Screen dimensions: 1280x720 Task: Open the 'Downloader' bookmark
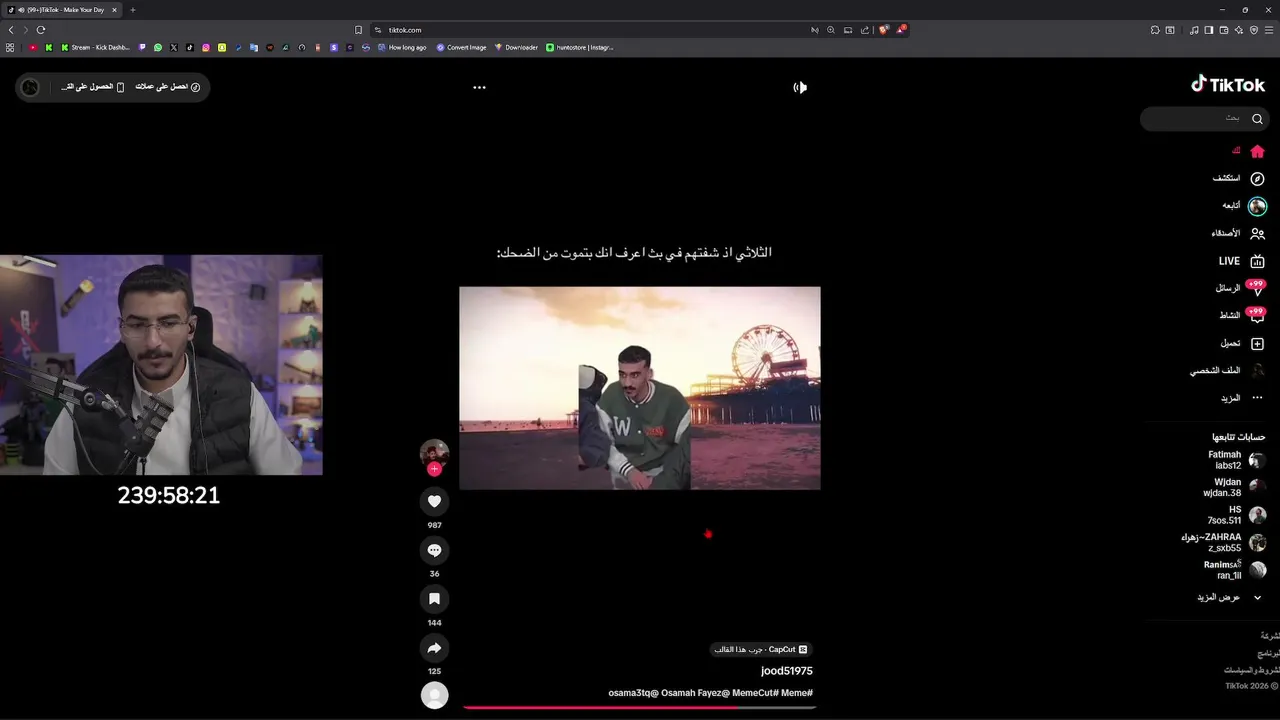coord(516,47)
